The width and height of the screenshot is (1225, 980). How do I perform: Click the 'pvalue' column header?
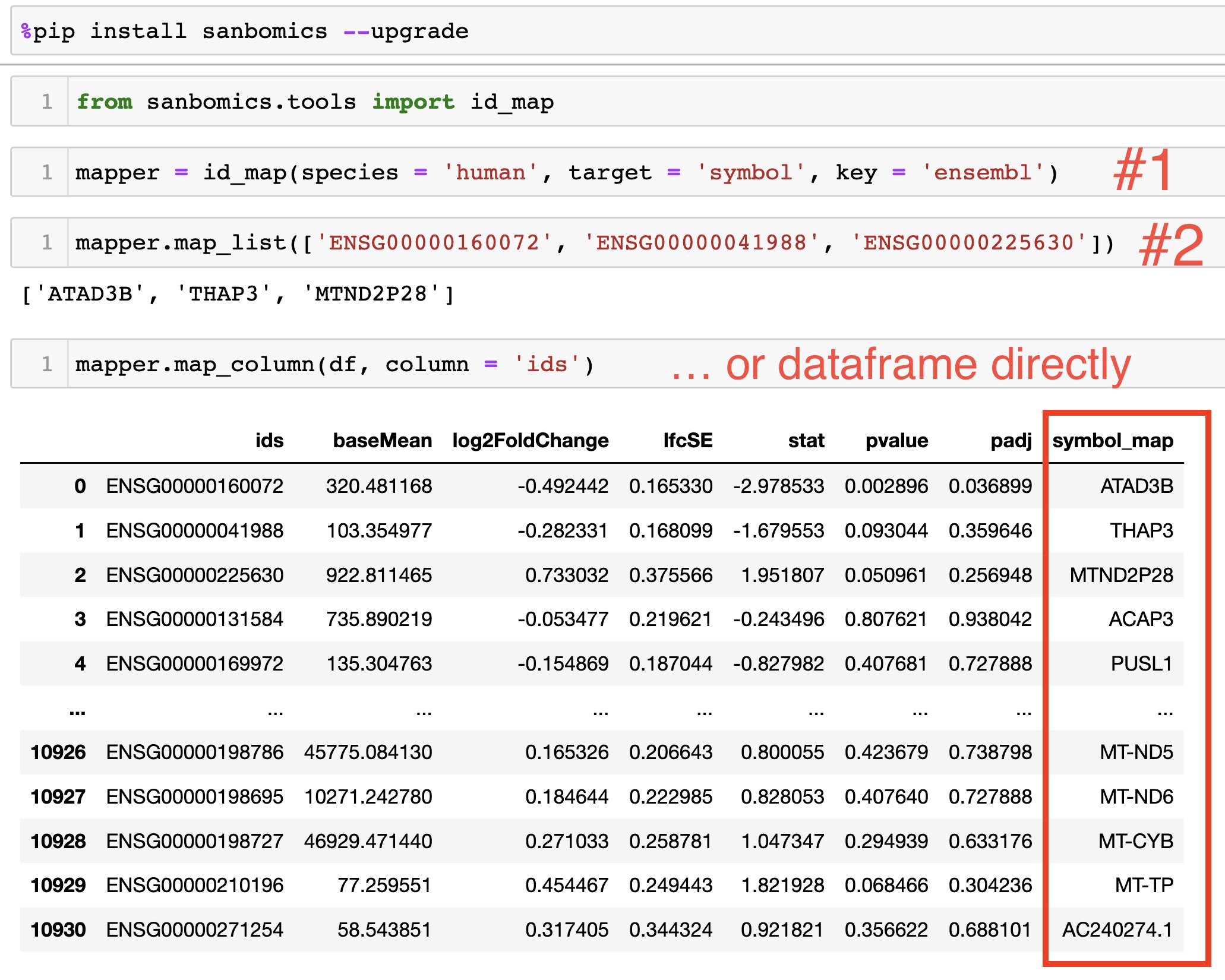tap(896, 441)
